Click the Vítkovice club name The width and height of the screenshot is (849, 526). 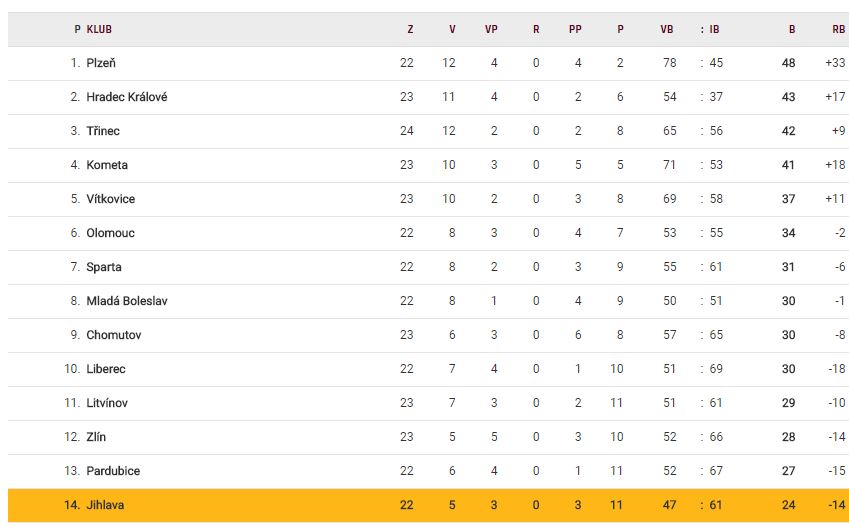(x=110, y=199)
